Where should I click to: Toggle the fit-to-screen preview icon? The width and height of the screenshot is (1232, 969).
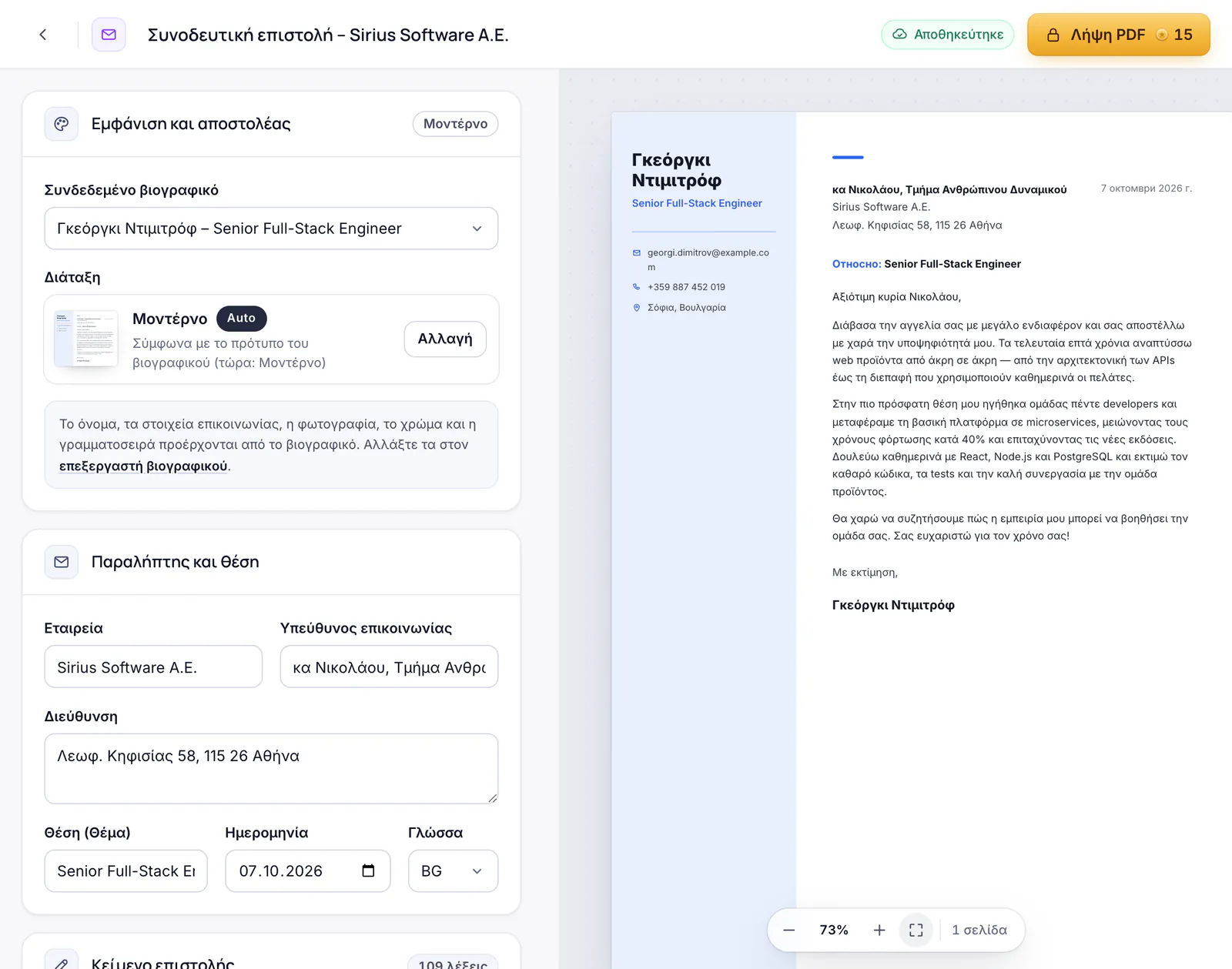point(916,930)
